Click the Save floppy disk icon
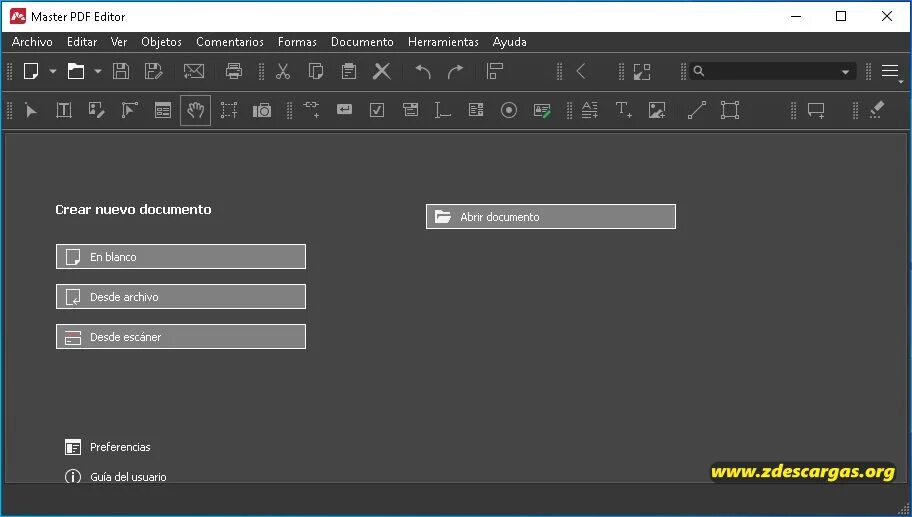The height and width of the screenshot is (517, 912). click(x=121, y=72)
